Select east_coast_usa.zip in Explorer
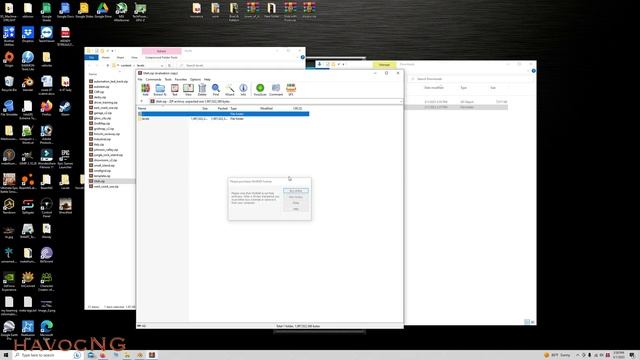Image resolution: width=640 pixels, height=360 pixels. pos(103,108)
